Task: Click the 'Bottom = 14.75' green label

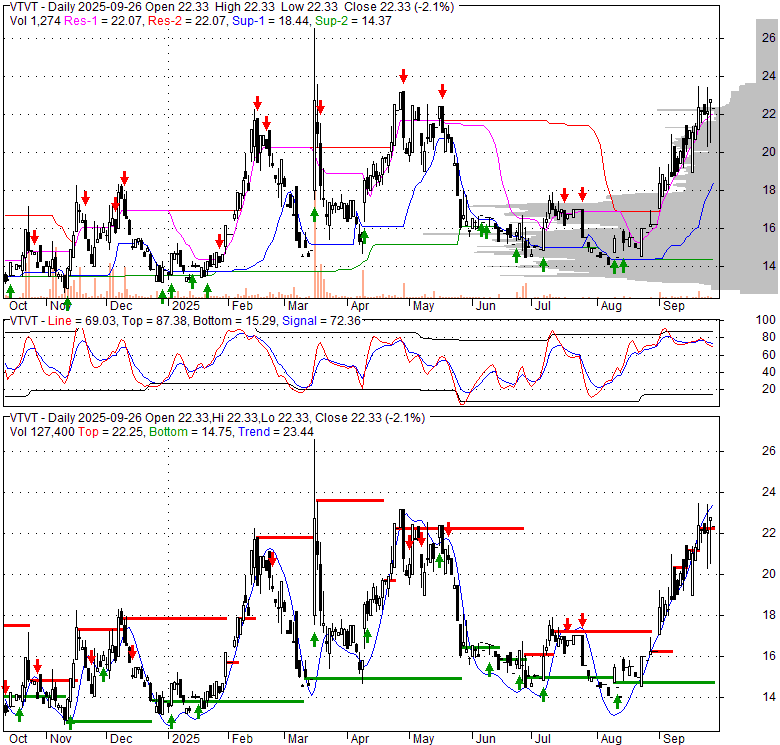Action: click(191, 432)
